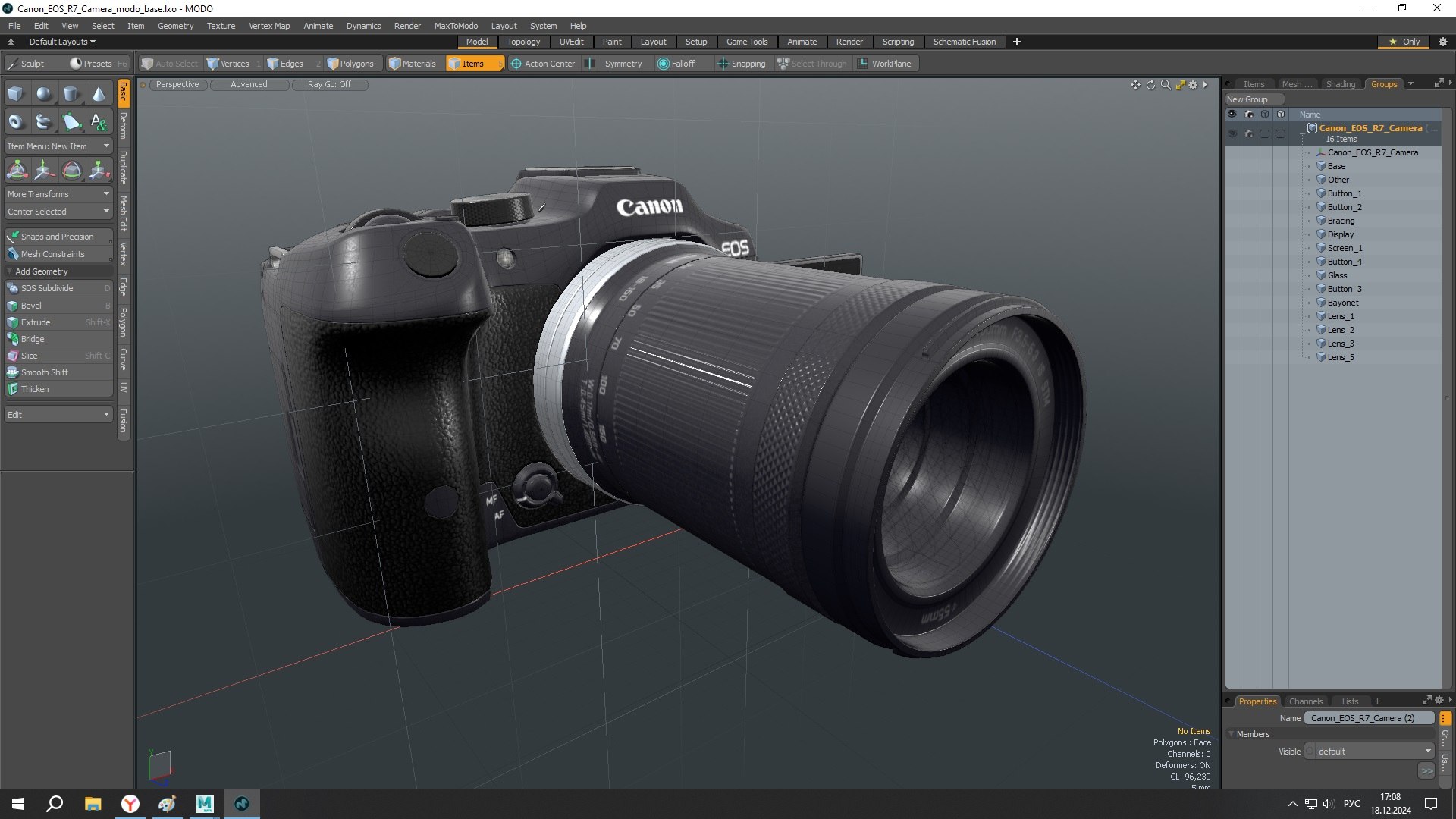Open File Explorer from the taskbar
1456x819 pixels.
click(x=93, y=804)
